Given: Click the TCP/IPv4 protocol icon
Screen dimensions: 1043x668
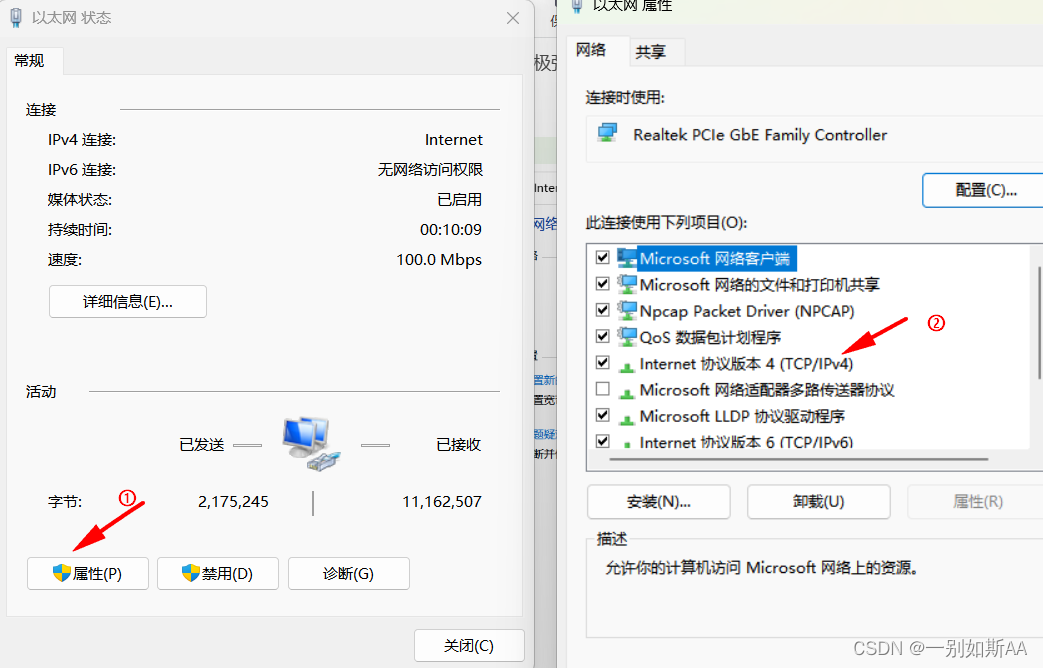Looking at the screenshot, I should click(627, 366).
